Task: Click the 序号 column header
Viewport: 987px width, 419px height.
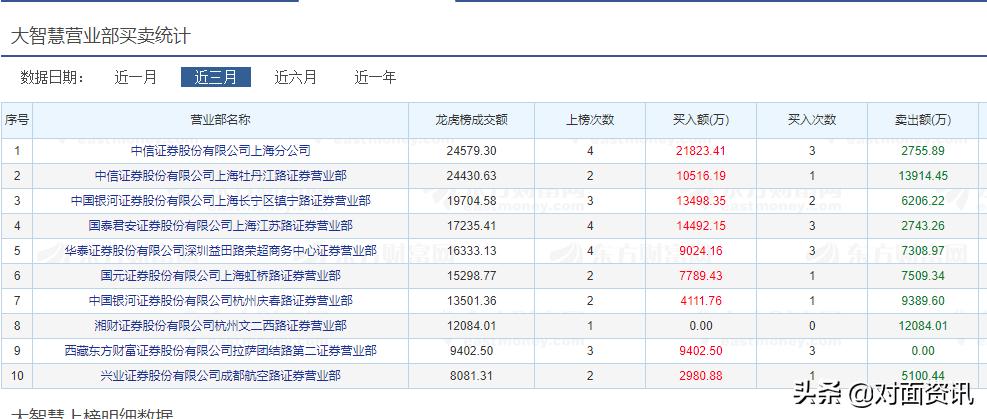Action: tap(16, 120)
